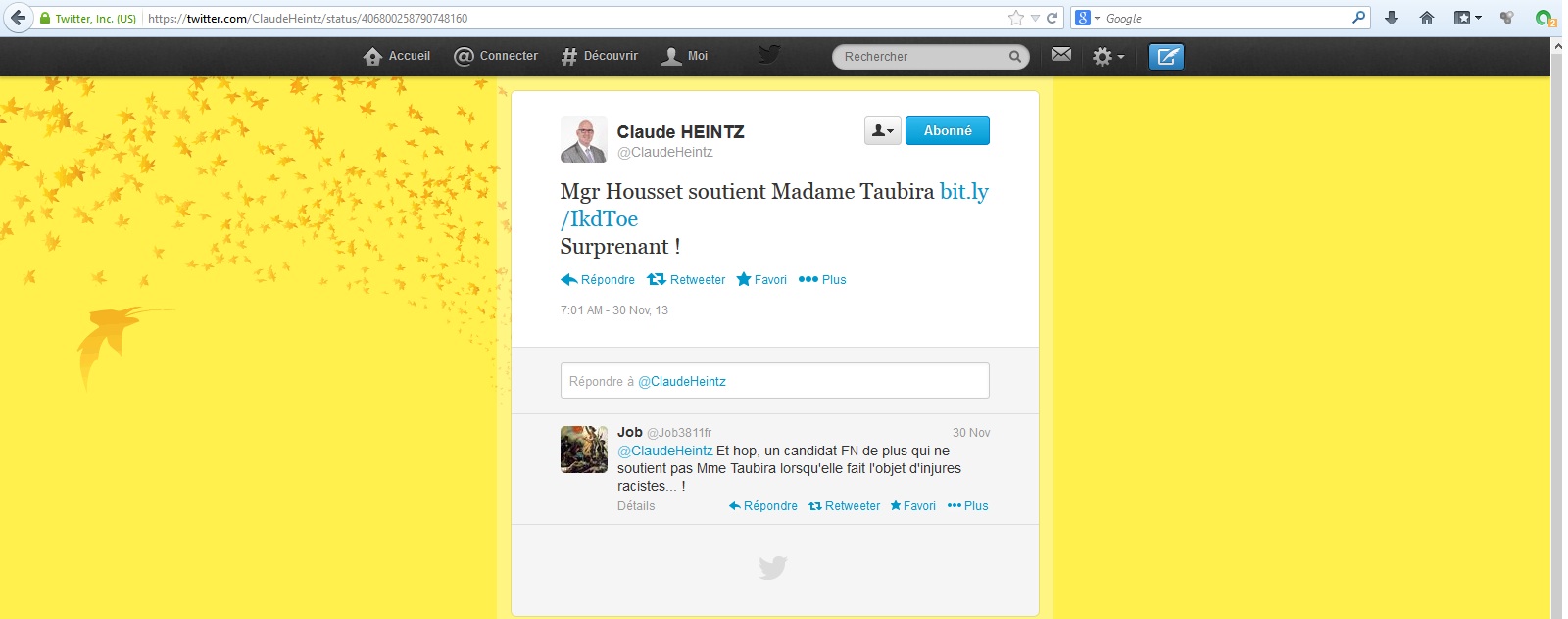Compose a new tweet with the blue quill button
The height and width of the screenshot is (619, 1568).
pyautogui.click(x=1166, y=57)
